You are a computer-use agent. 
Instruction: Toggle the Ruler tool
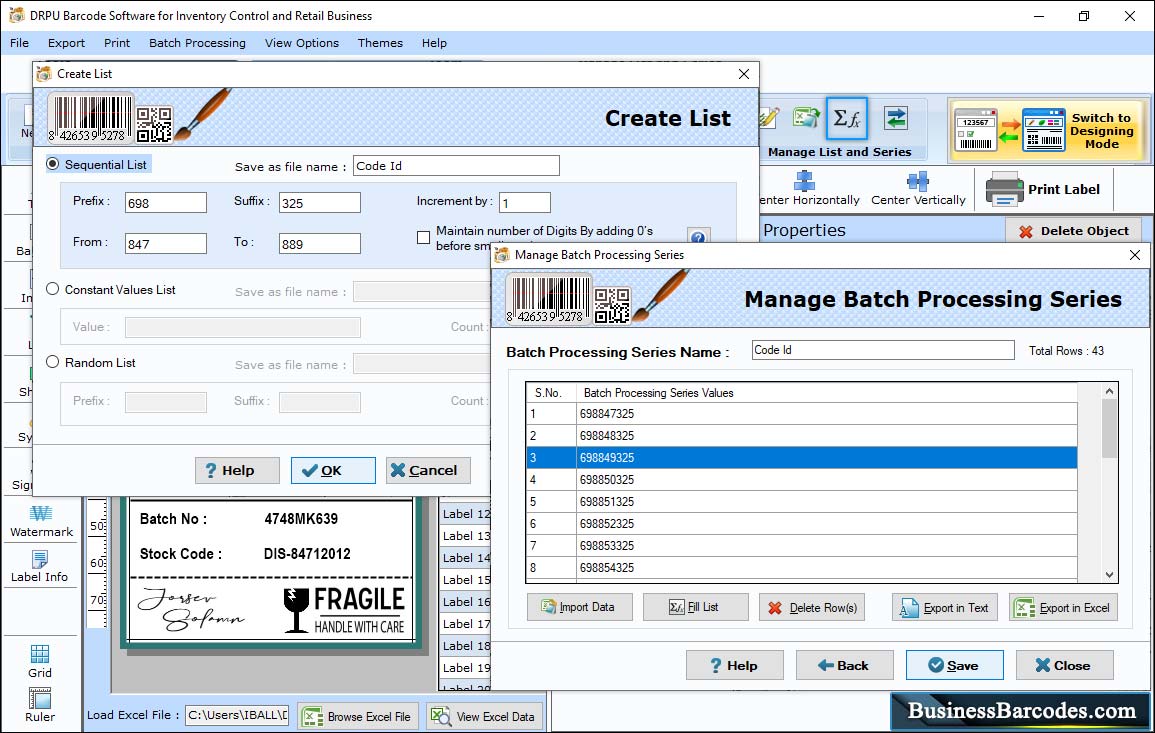click(x=40, y=705)
